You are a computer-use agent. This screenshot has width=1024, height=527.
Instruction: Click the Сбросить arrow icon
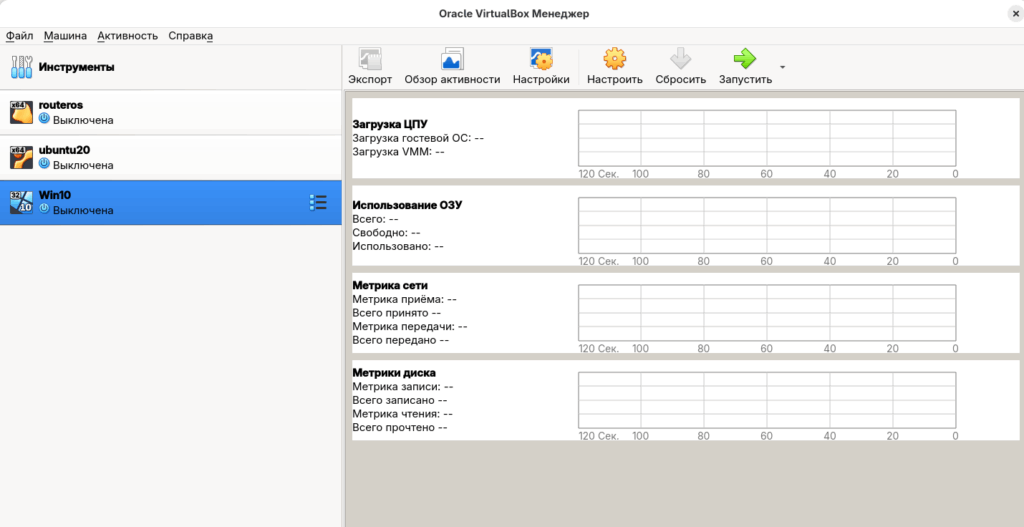click(680, 59)
